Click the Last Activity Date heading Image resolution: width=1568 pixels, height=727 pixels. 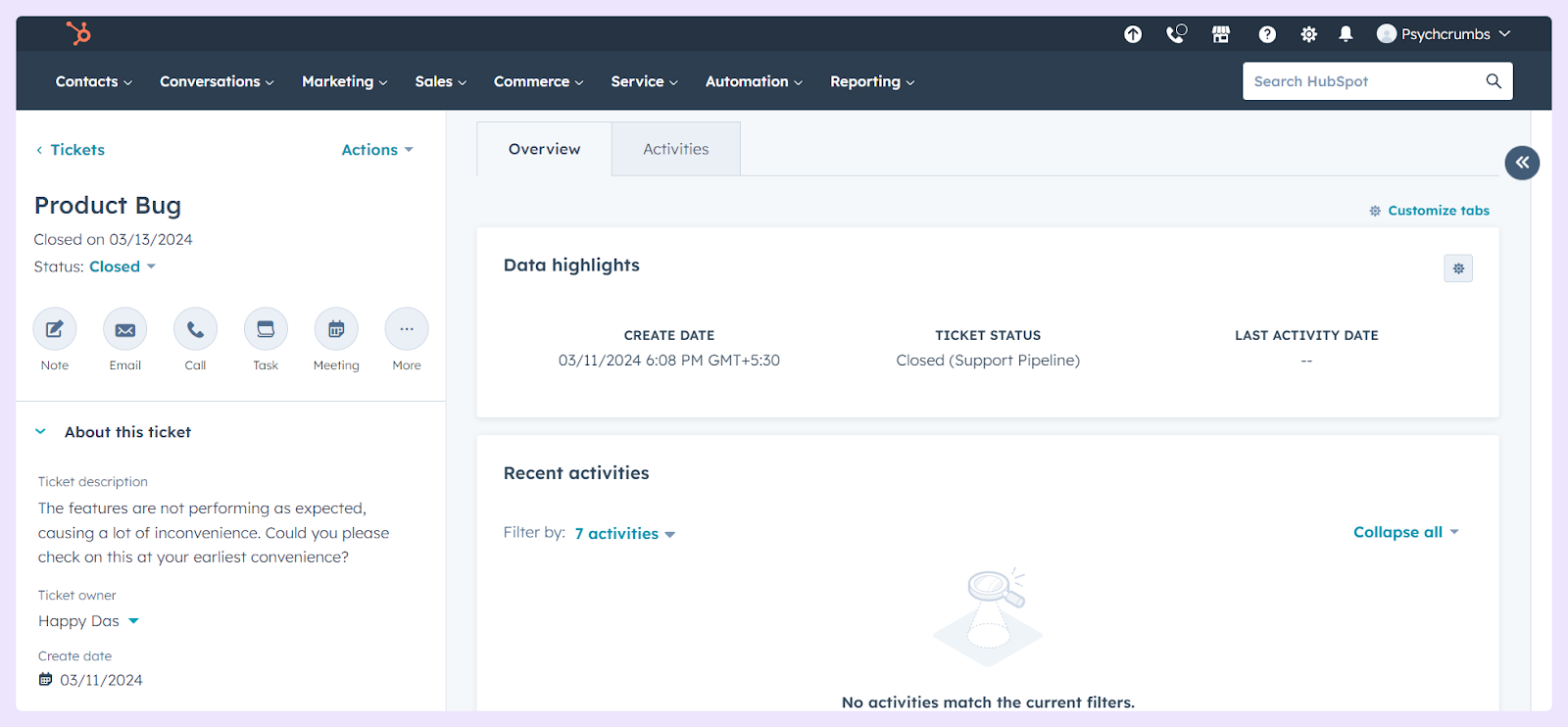tap(1306, 335)
